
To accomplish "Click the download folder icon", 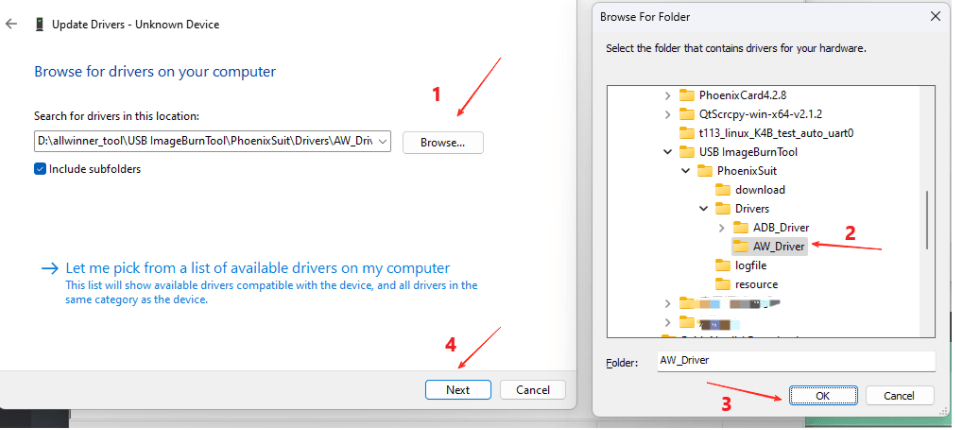I will pos(723,190).
